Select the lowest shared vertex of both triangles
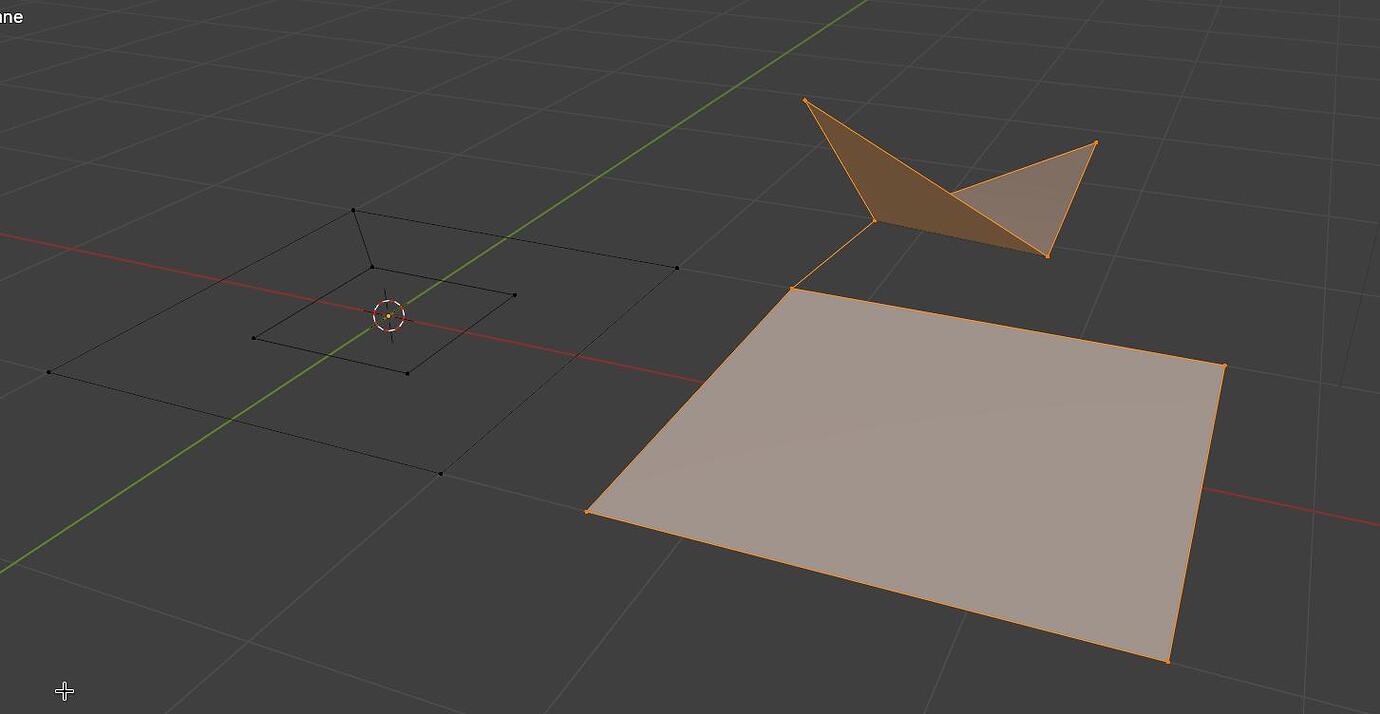Image resolution: width=1380 pixels, height=714 pixels. [x=1048, y=256]
